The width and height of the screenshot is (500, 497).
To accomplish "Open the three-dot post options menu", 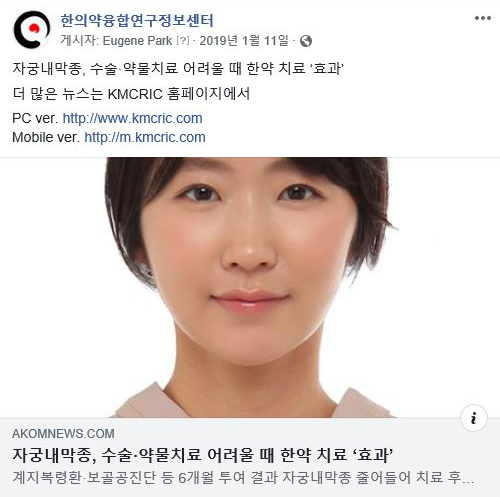I will [483, 18].
